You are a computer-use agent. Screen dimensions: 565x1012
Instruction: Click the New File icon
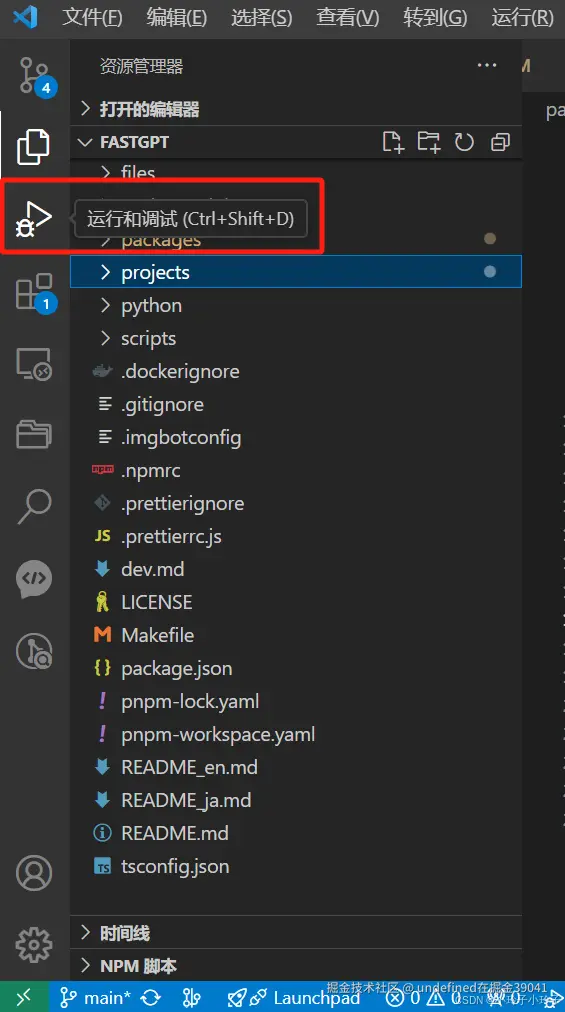point(393,142)
